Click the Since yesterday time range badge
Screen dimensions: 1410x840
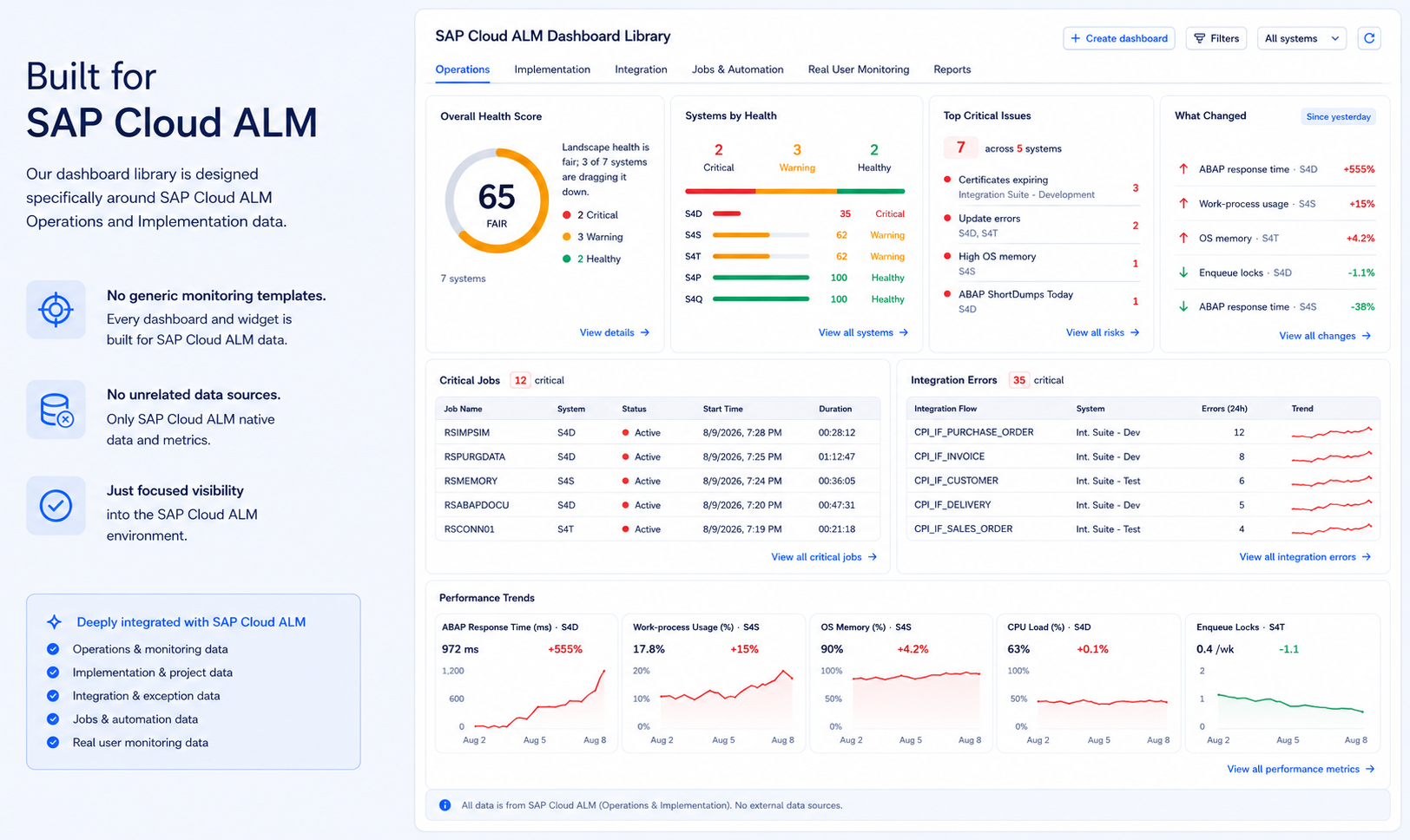pyautogui.click(x=1338, y=116)
